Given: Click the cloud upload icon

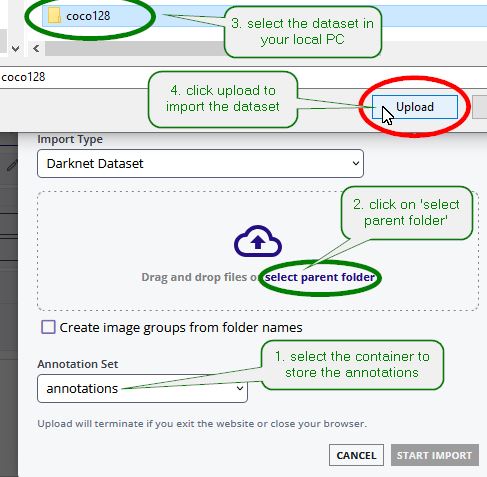Looking at the screenshot, I should coord(258,242).
